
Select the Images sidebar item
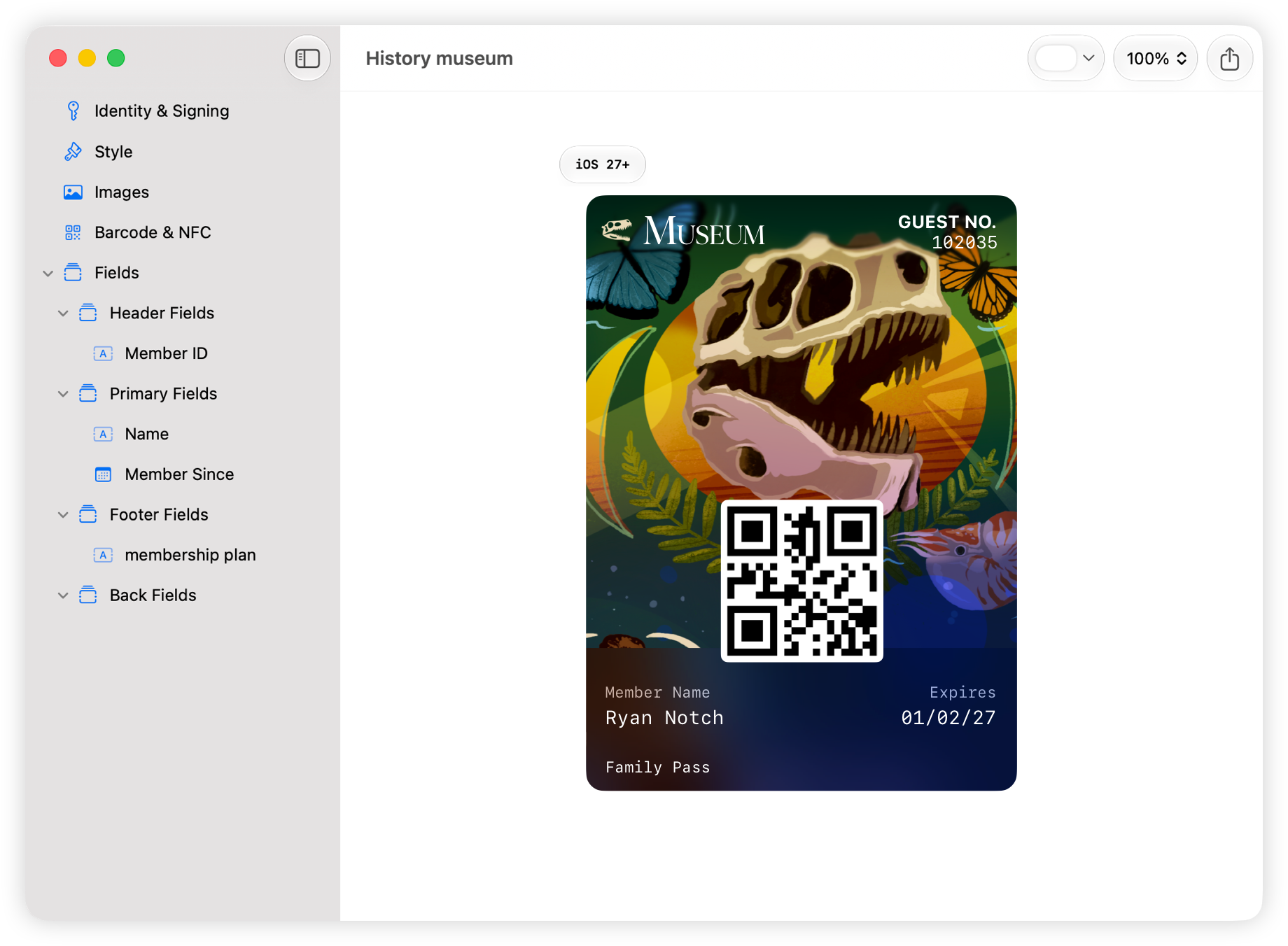[182, 192]
